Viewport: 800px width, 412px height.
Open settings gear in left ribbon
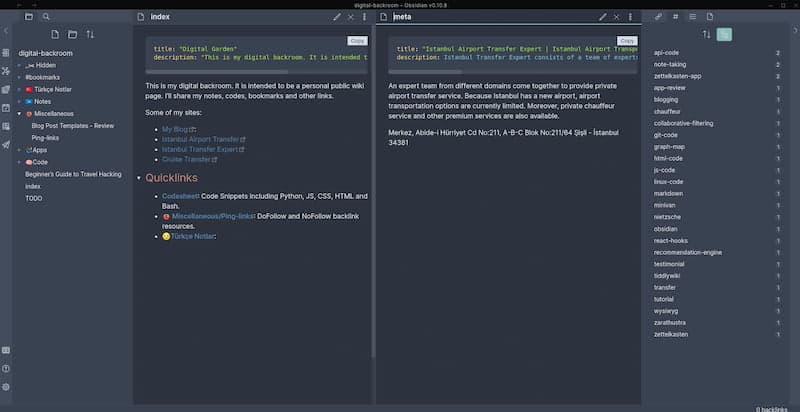(6, 387)
